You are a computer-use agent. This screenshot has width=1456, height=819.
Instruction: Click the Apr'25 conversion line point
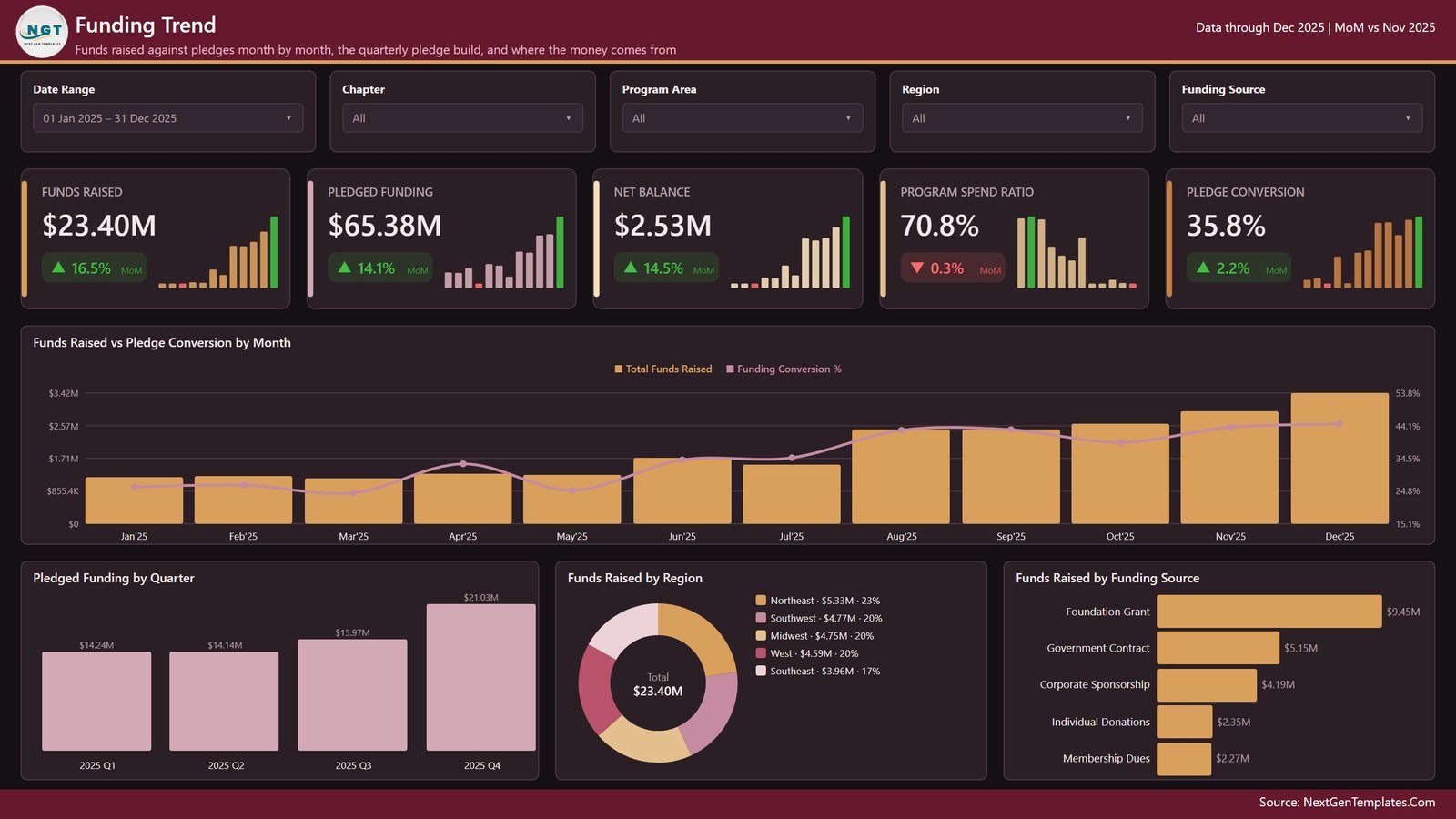point(463,464)
